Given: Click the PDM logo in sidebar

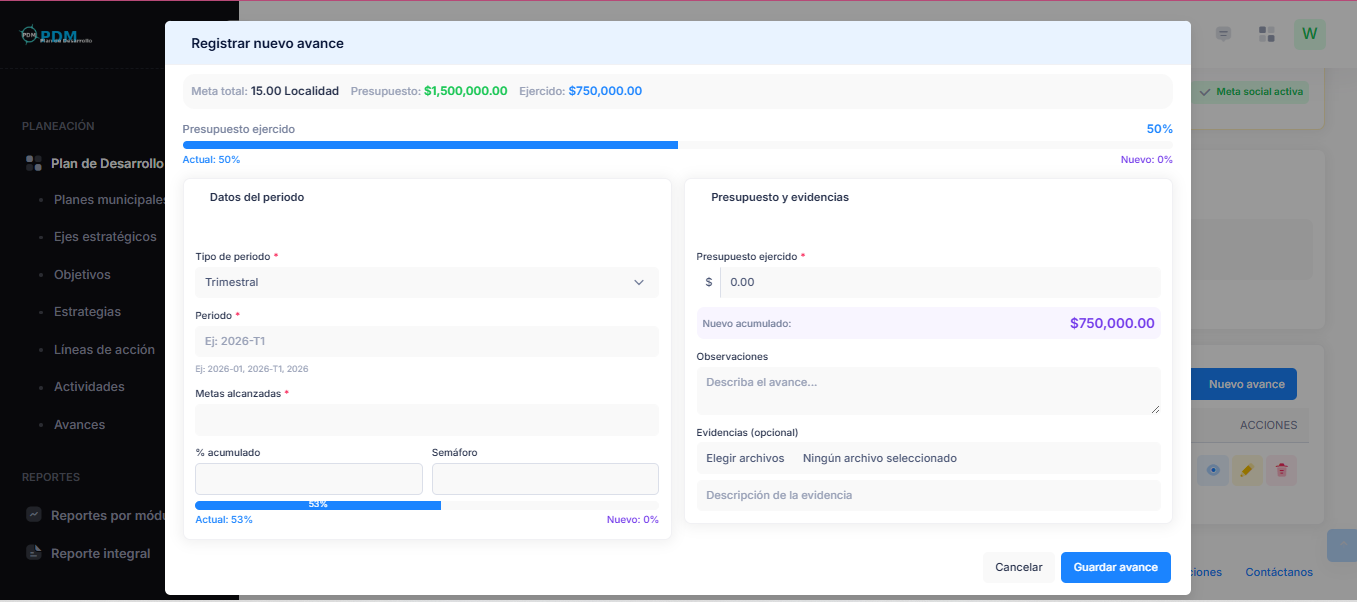Looking at the screenshot, I should [x=57, y=35].
